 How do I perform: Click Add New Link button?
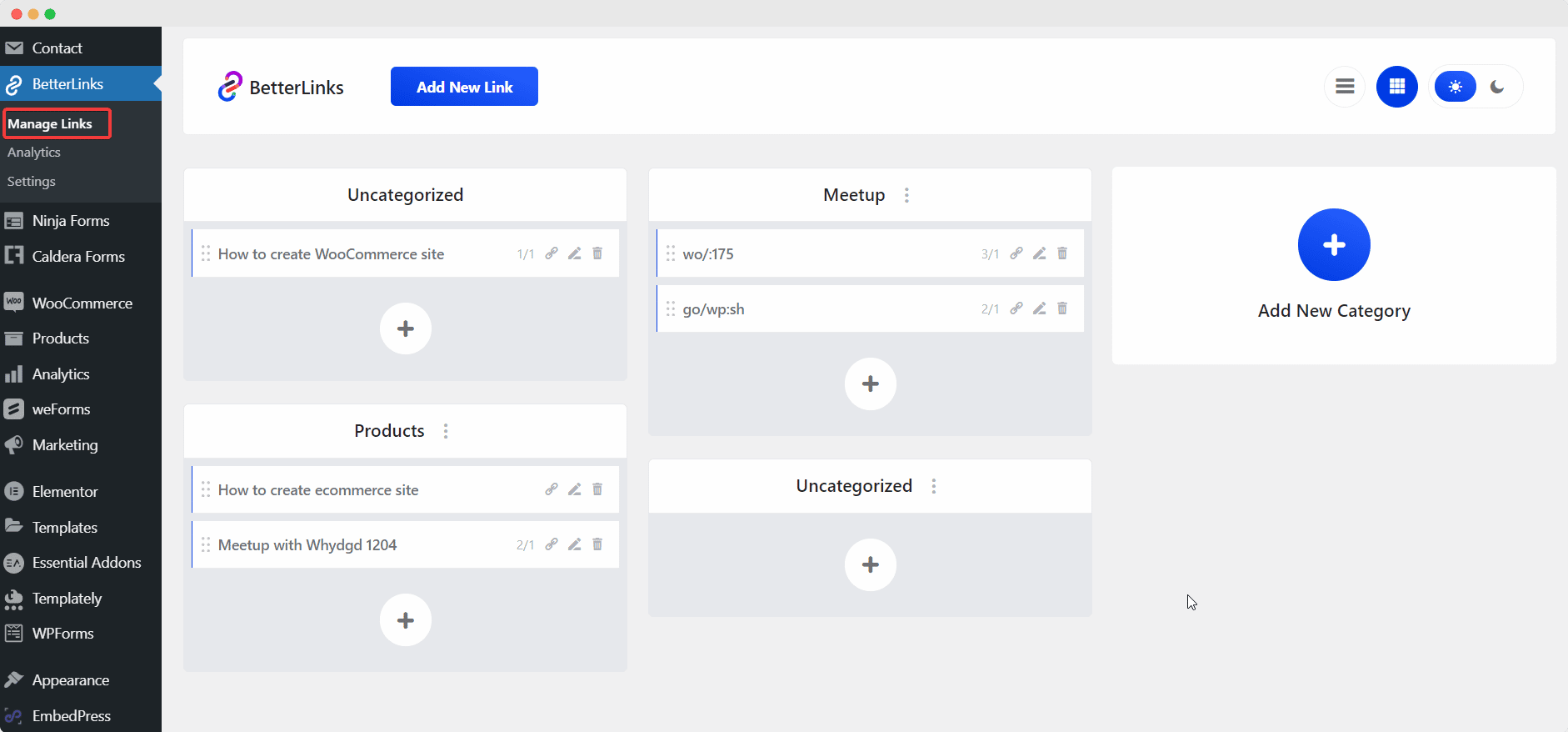(464, 87)
